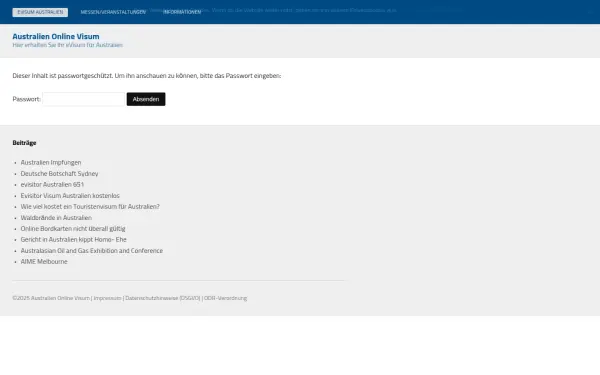Viewport: 600px width, 375px height.
Task: Open the evisitor Australien 651 post
Action: click(x=52, y=184)
